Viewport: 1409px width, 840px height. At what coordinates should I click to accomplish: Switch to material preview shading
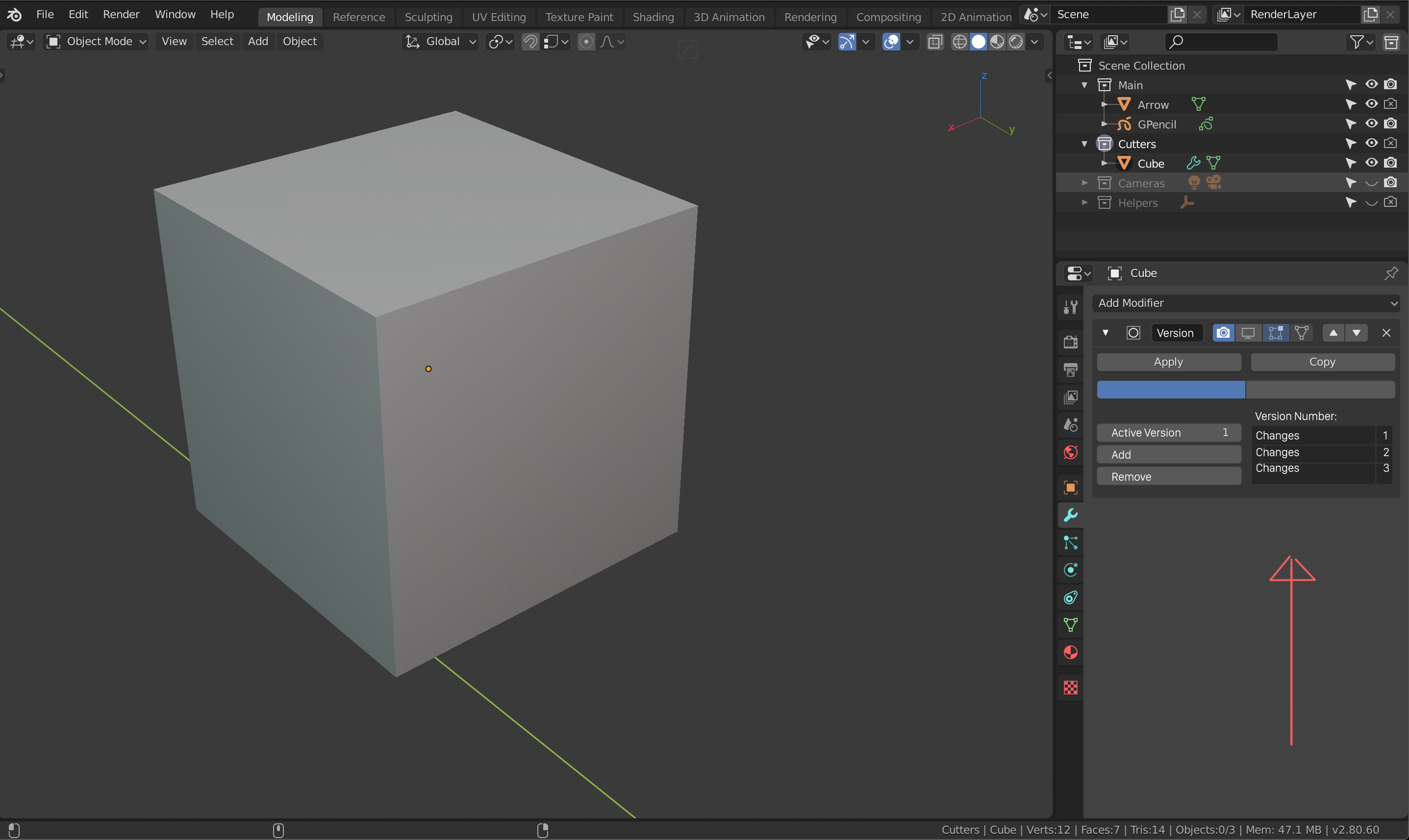997,41
